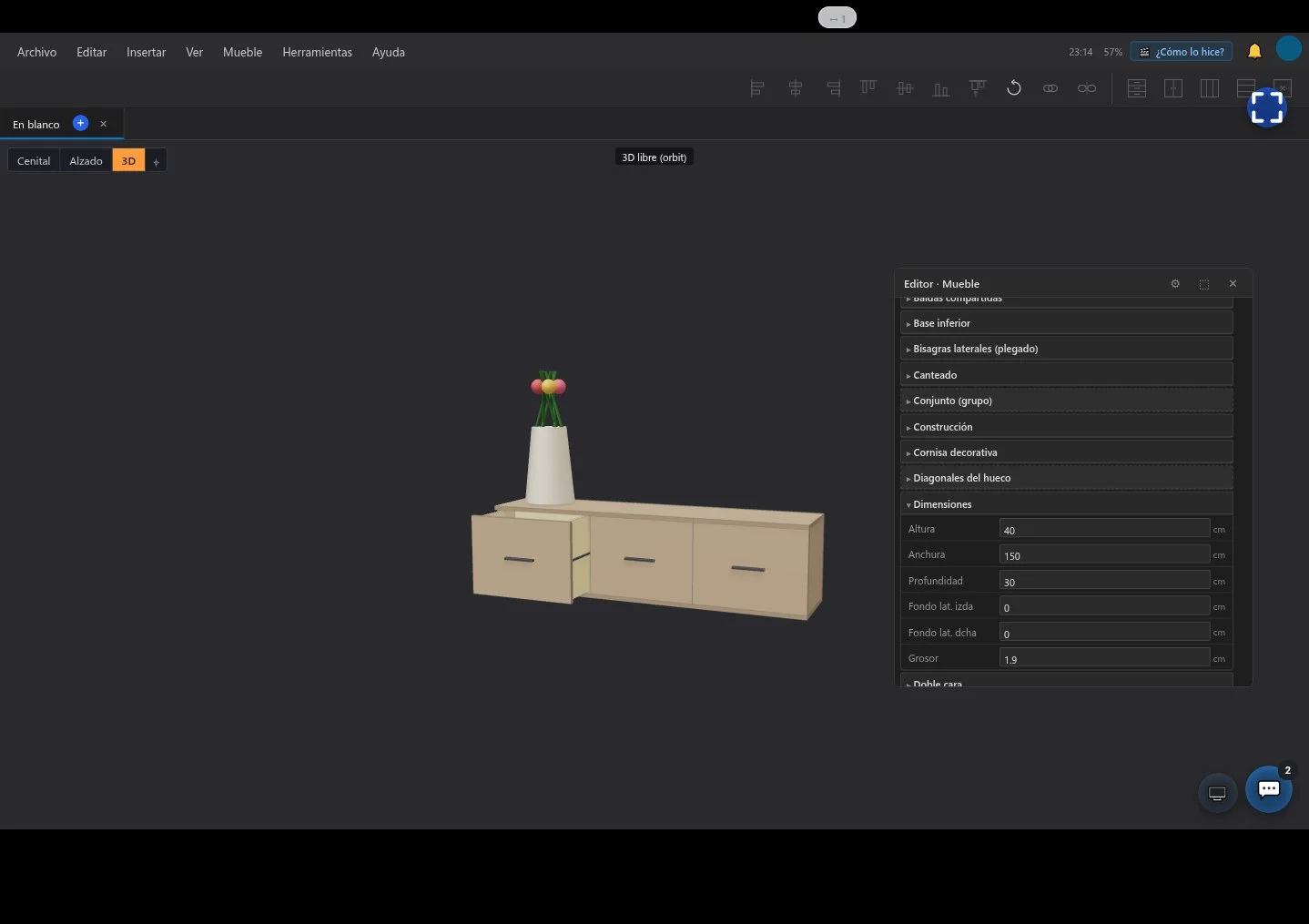
Task: Click the three vertical columns layout icon
Action: coord(1210,88)
